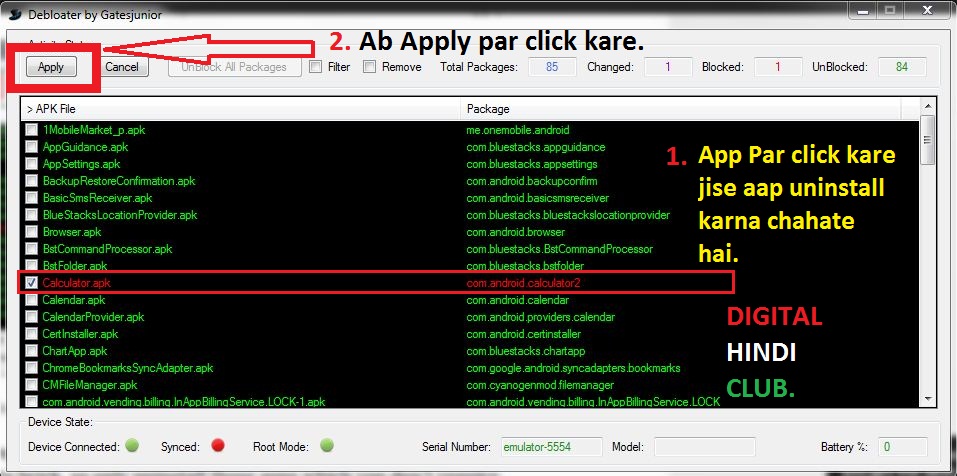The height and width of the screenshot is (476, 957).
Task: Check the CertInstaller.apk checkbox
Action: tap(31, 334)
